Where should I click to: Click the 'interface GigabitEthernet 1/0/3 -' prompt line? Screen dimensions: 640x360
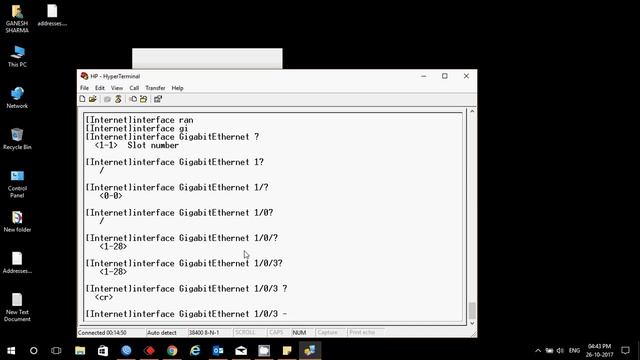[186, 314]
